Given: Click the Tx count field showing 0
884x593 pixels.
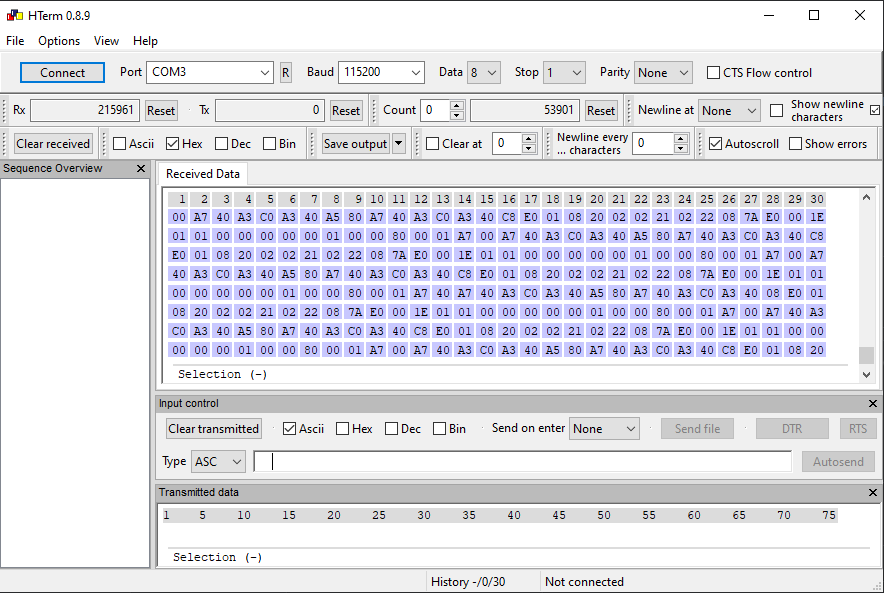Looking at the screenshot, I should coord(269,110).
